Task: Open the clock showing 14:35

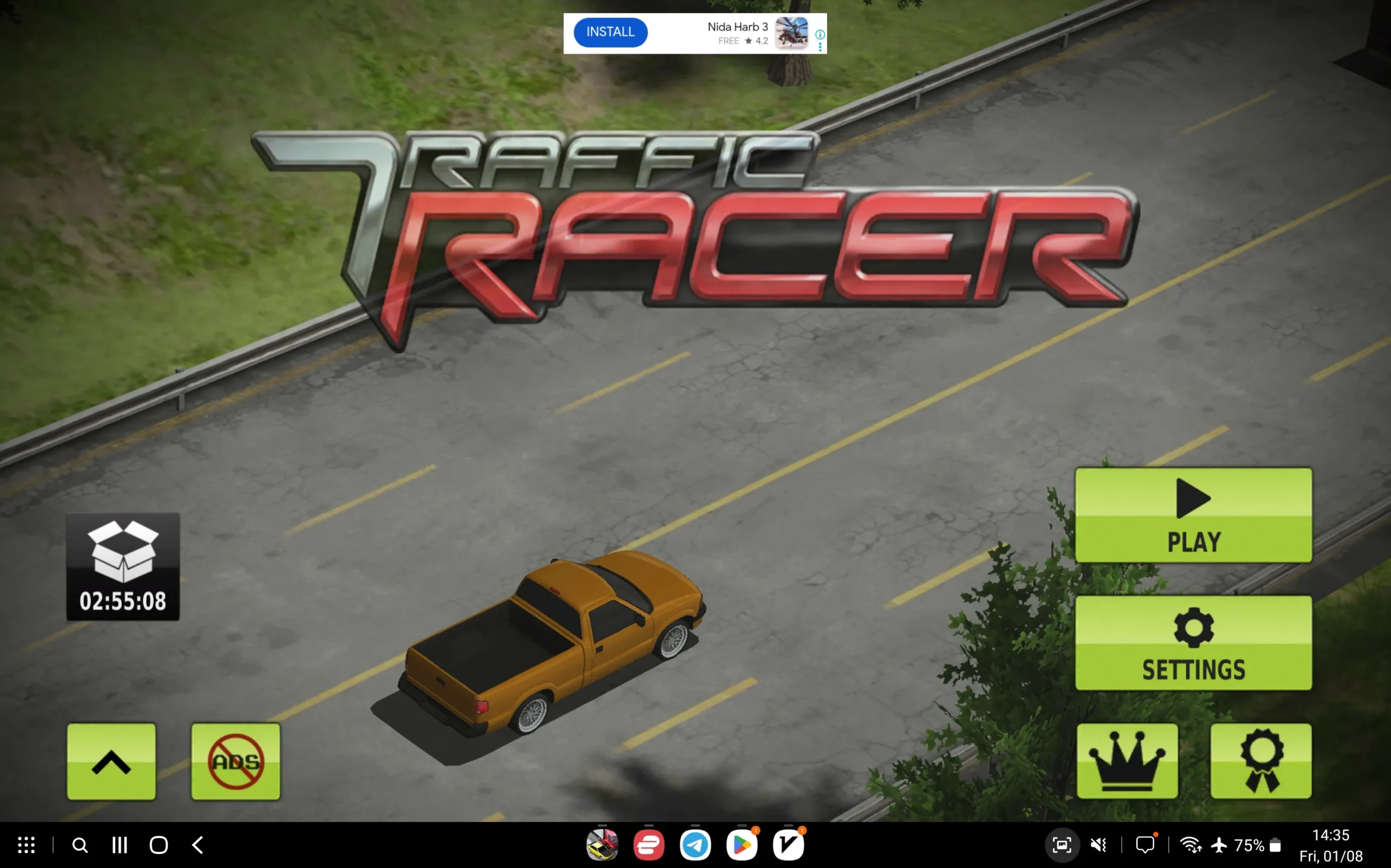Action: tap(1331, 835)
